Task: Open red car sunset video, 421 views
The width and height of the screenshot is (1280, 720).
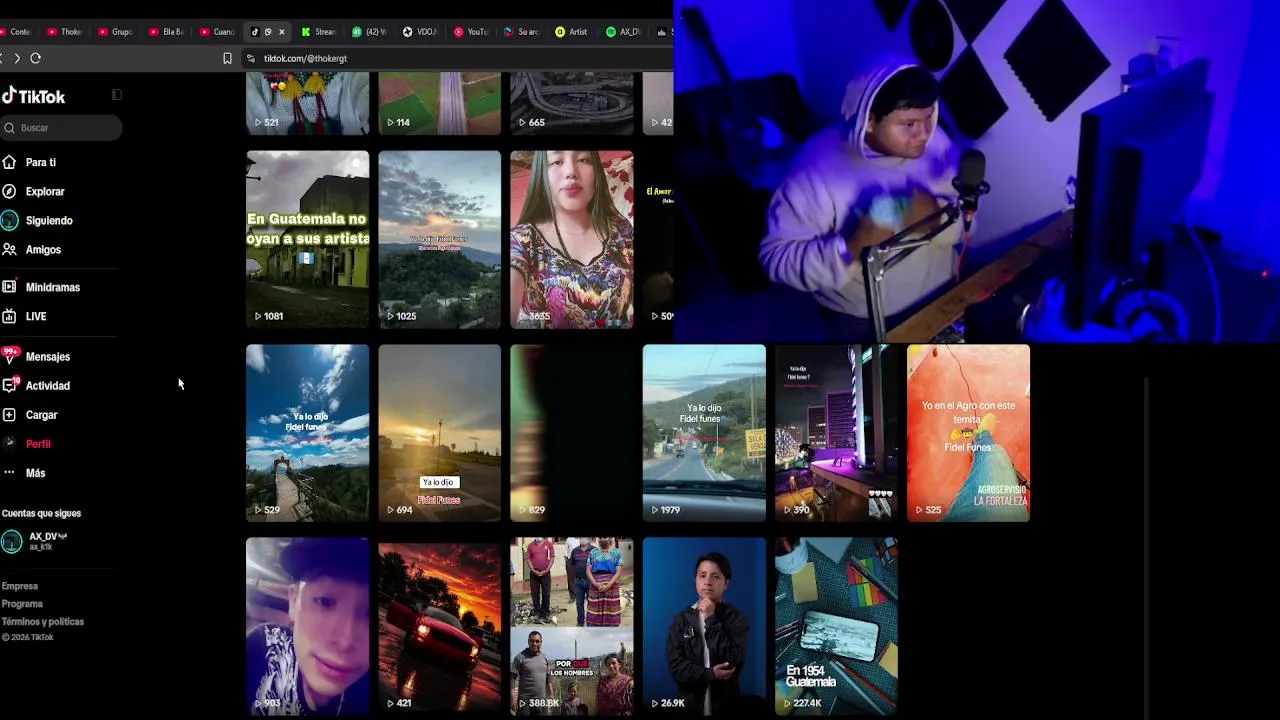Action: (440, 627)
